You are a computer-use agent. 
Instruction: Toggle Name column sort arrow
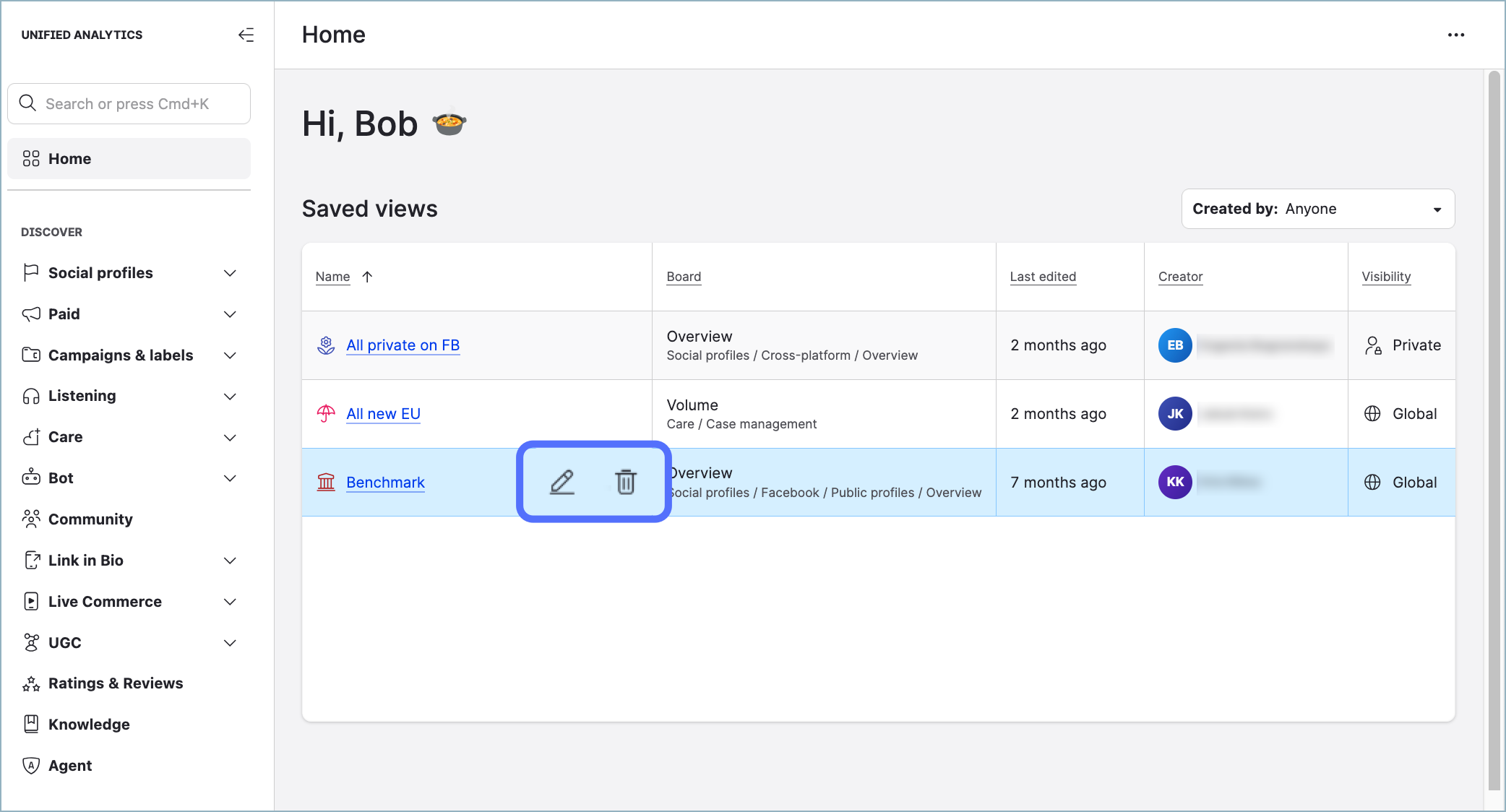click(367, 277)
